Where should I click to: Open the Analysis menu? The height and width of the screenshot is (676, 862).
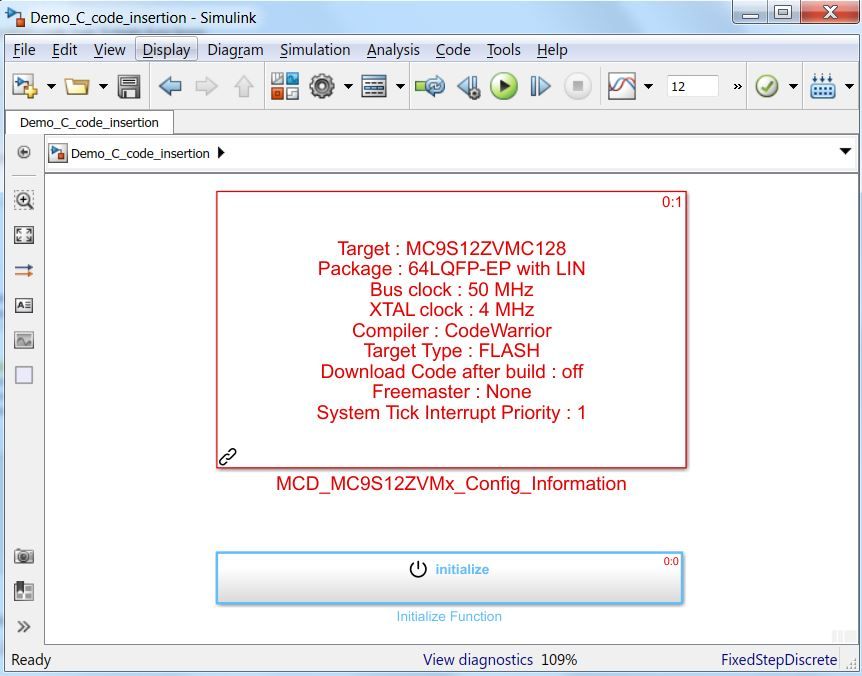click(393, 50)
